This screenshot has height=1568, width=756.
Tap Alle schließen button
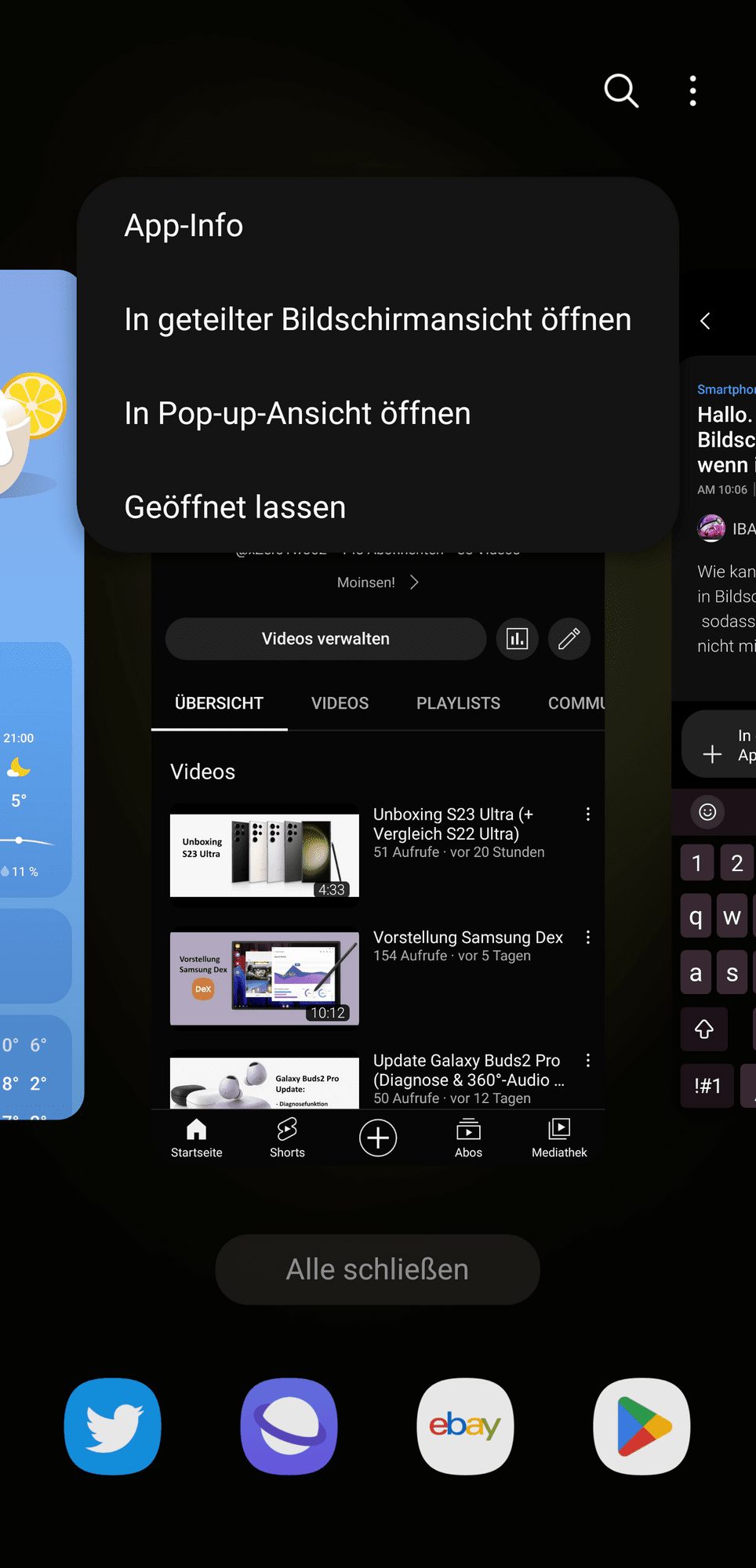coord(377,1269)
